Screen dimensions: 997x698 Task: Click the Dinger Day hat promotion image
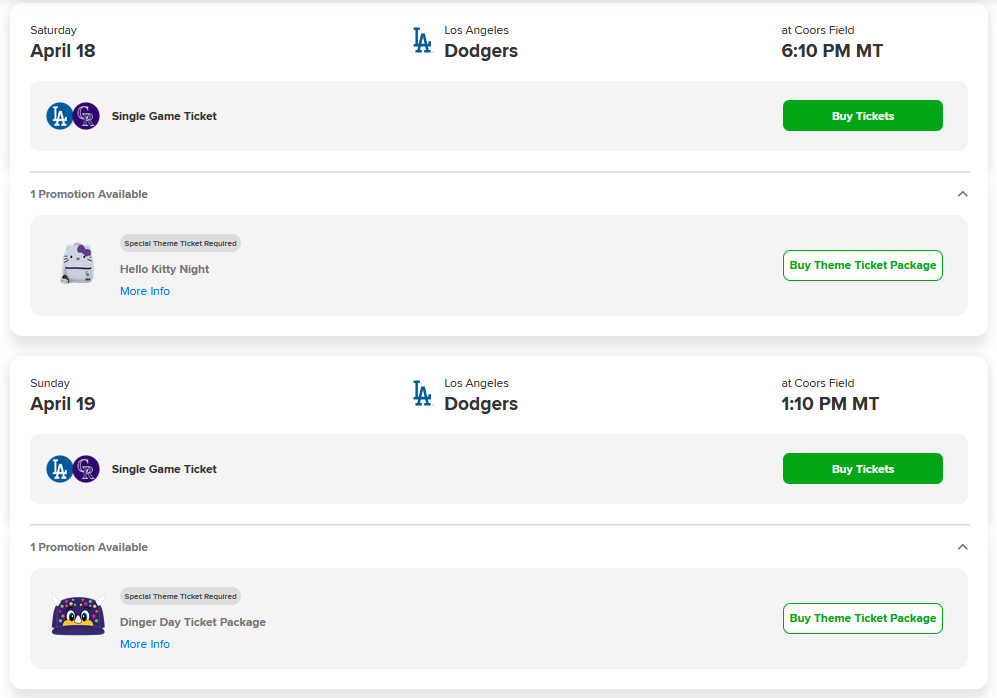coord(78,617)
